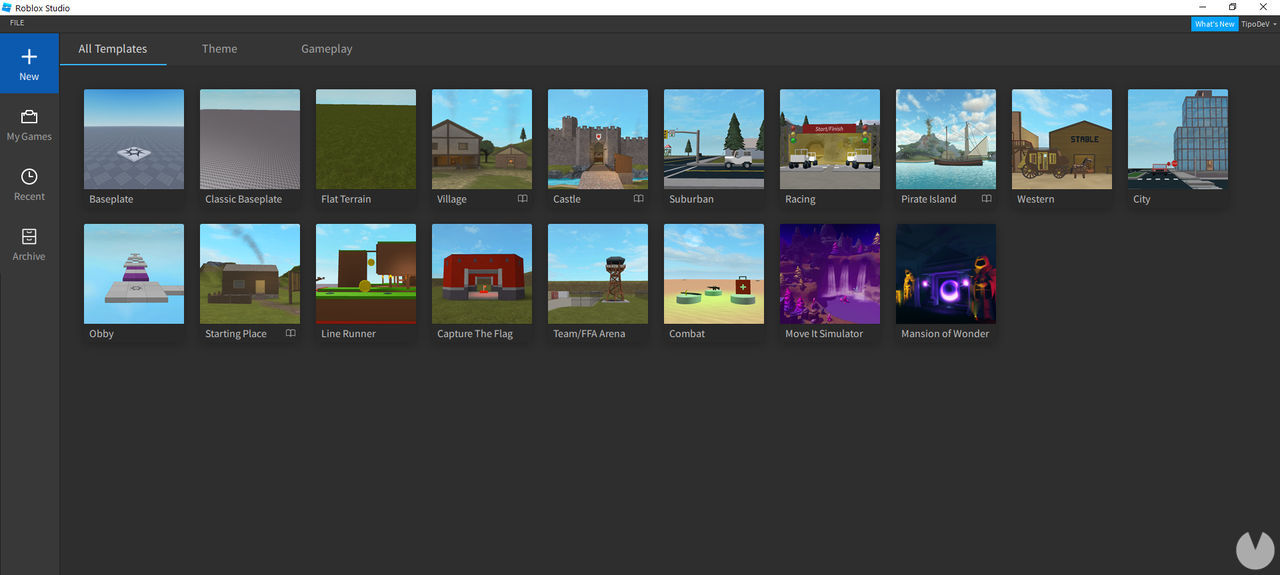
Task: Click the New plus icon in sidebar
Action: tap(29, 57)
